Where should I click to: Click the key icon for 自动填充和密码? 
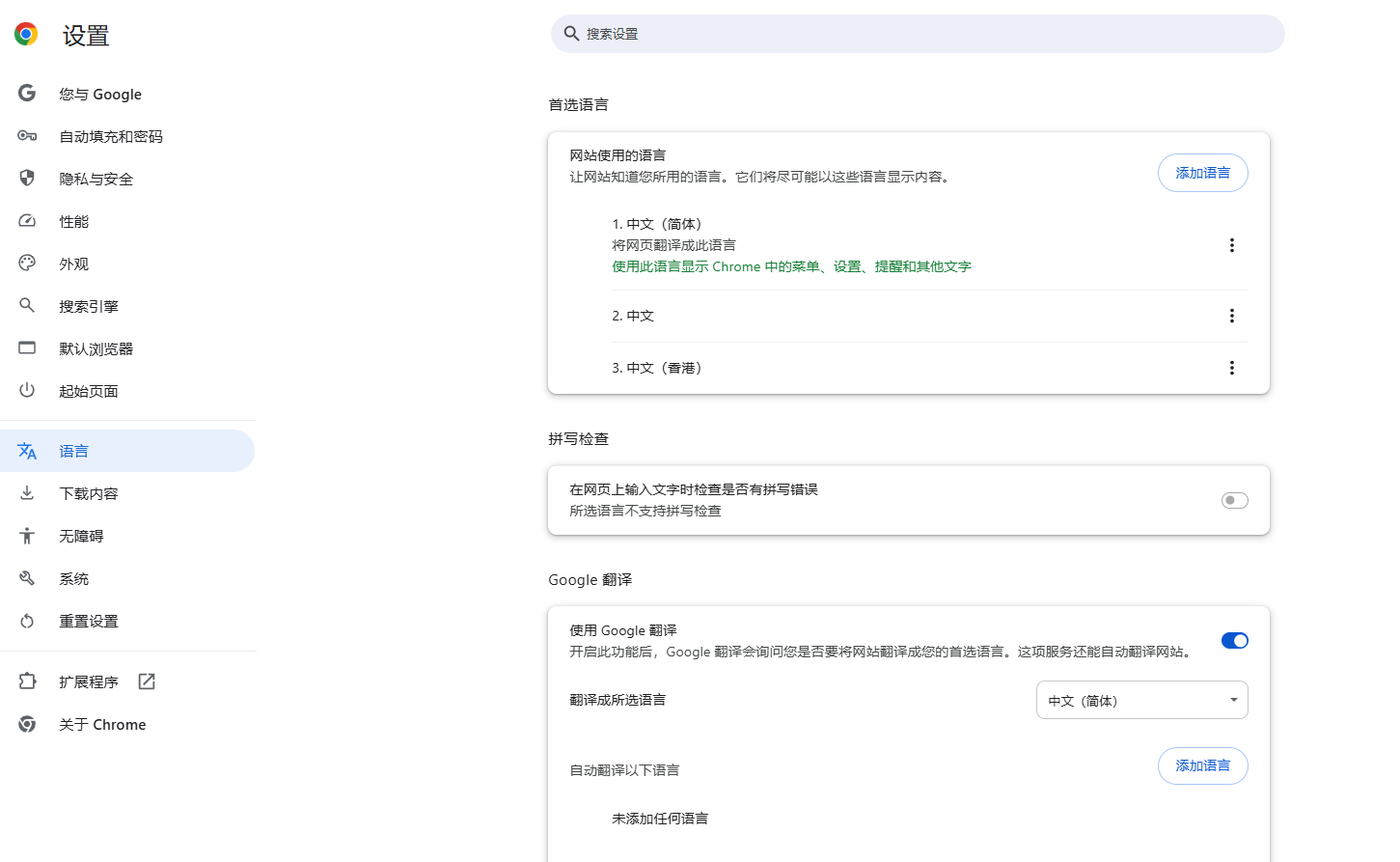pos(27,136)
